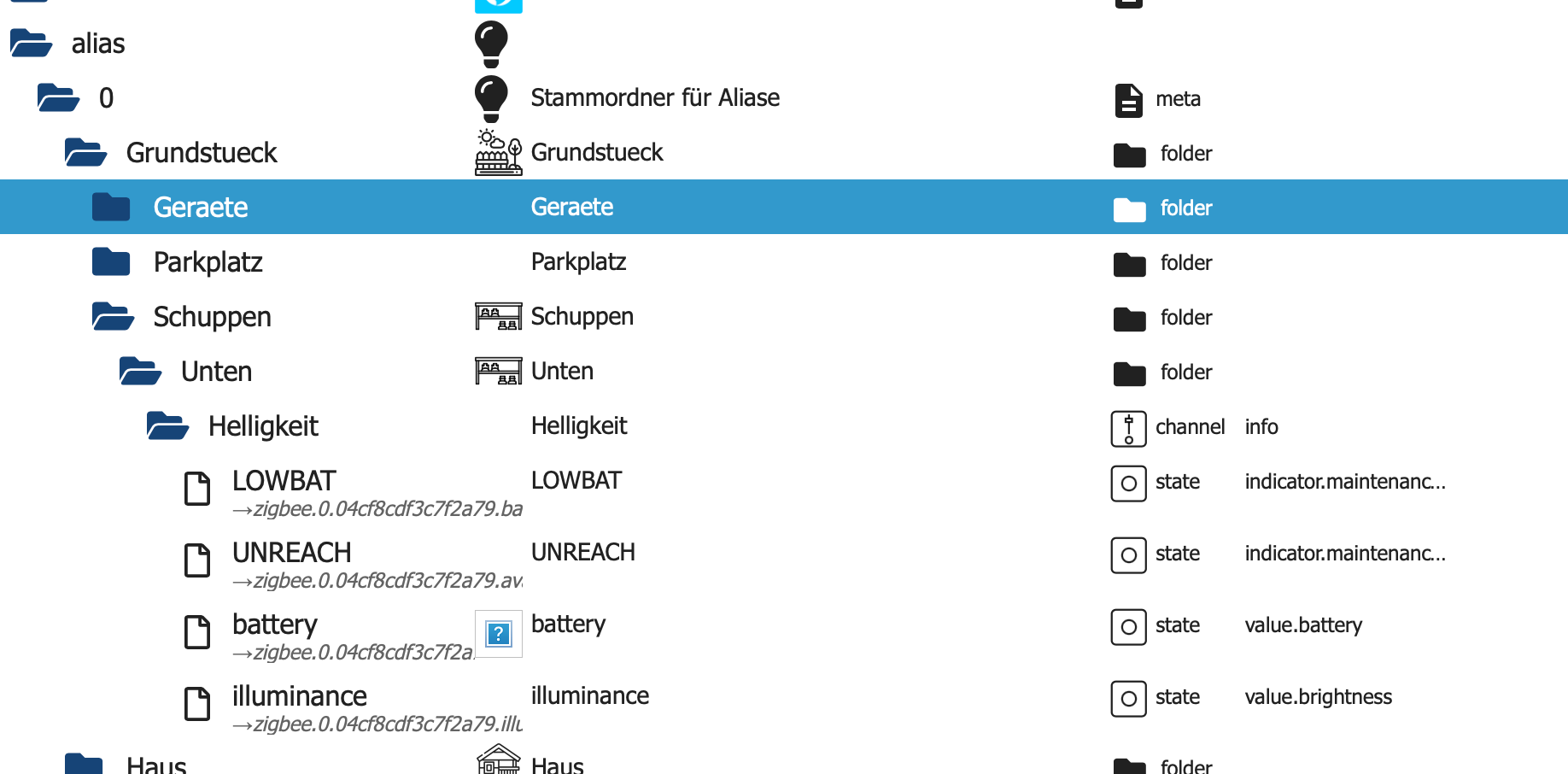
Task: Click the value.battery role label
Action: [1302, 625]
